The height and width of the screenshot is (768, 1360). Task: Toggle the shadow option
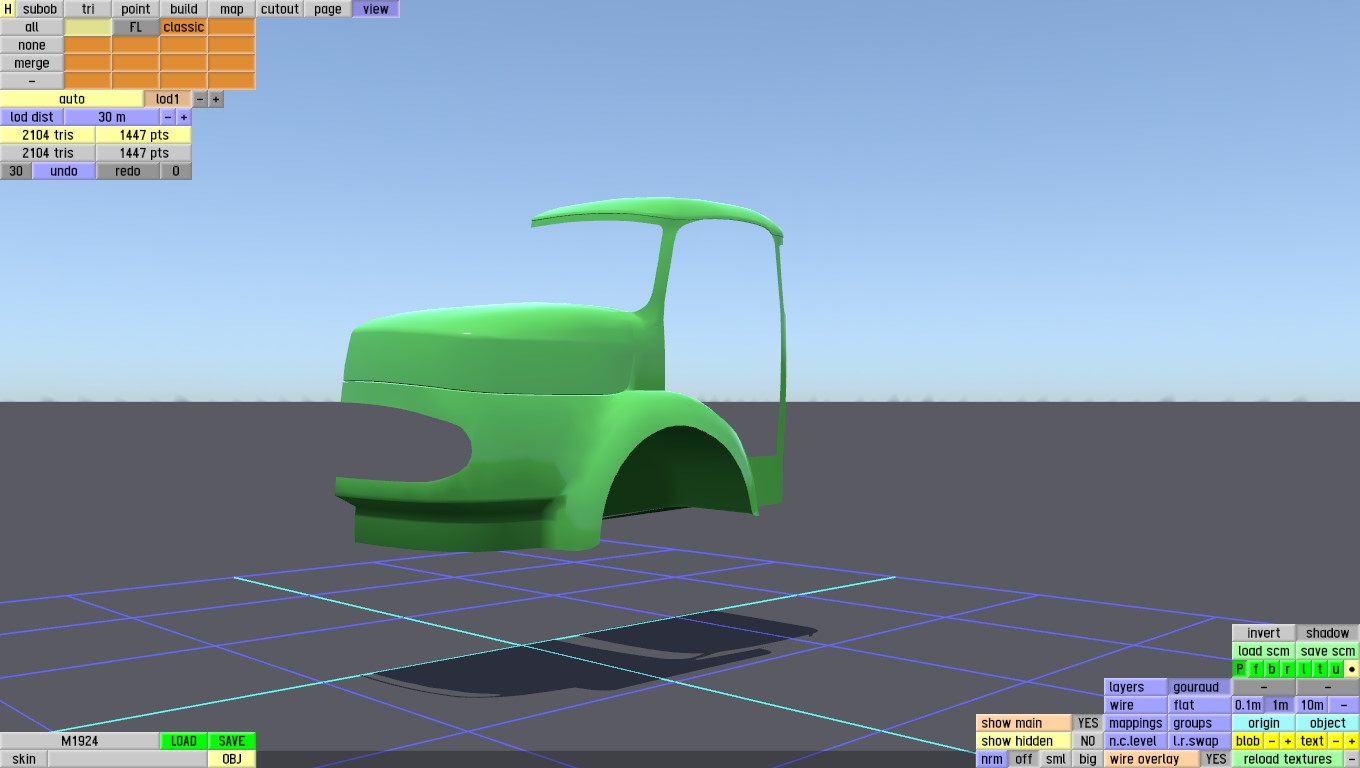coord(1328,633)
